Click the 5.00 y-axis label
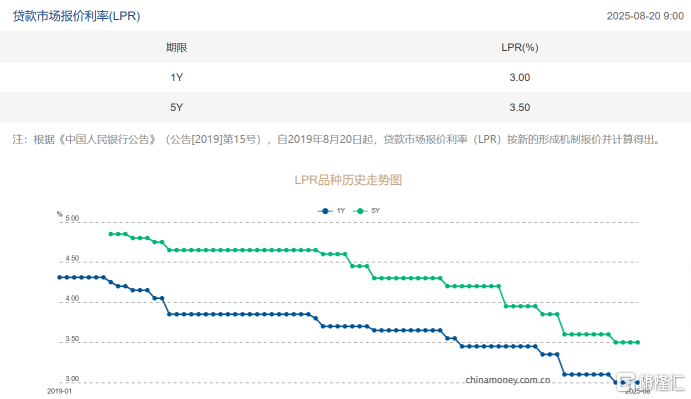 coord(72,218)
